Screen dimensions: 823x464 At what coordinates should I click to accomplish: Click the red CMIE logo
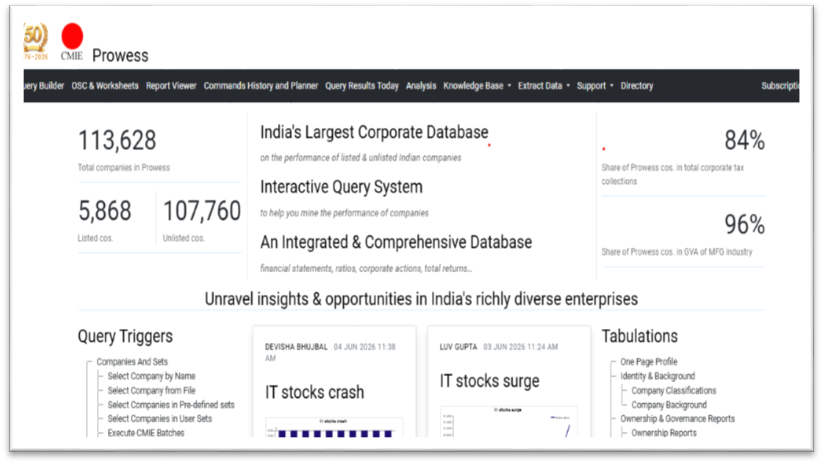coord(72,41)
